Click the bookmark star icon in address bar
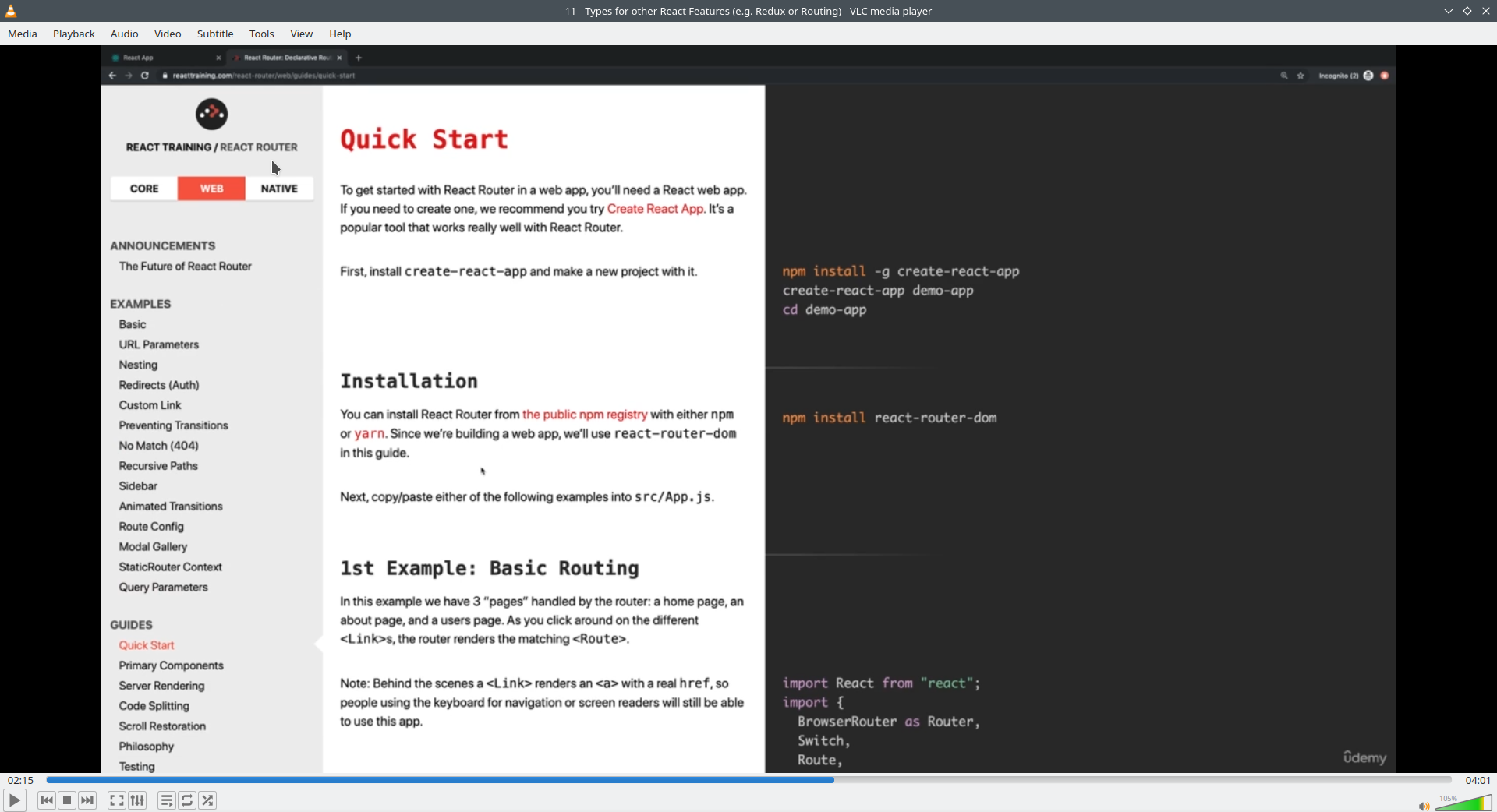 [1301, 76]
